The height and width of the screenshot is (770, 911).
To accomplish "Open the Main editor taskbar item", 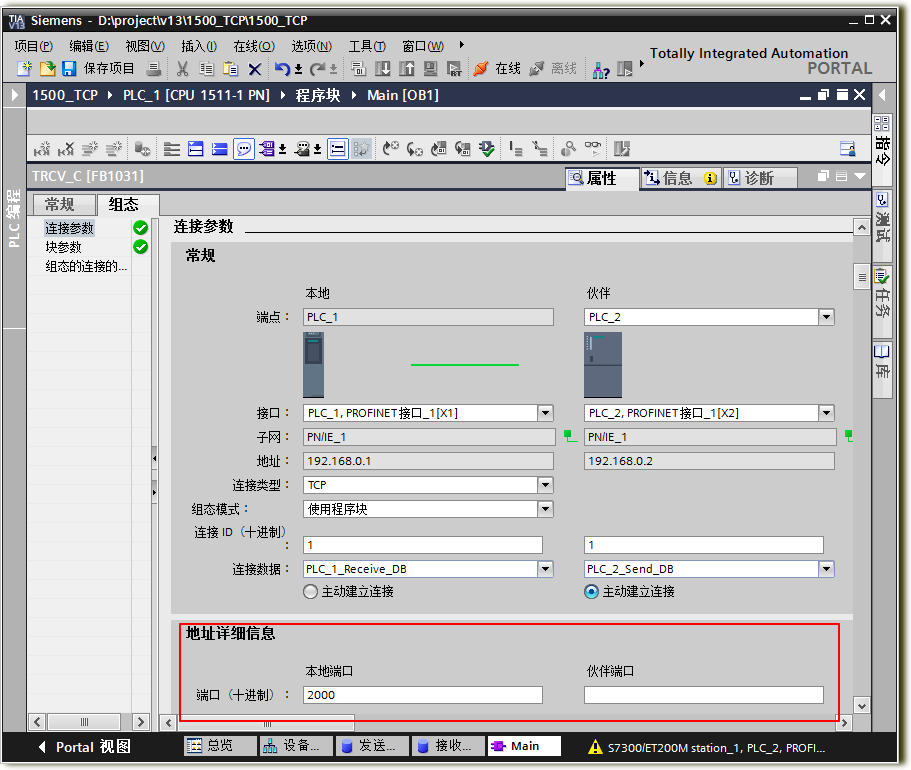I will [x=524, y=746].
